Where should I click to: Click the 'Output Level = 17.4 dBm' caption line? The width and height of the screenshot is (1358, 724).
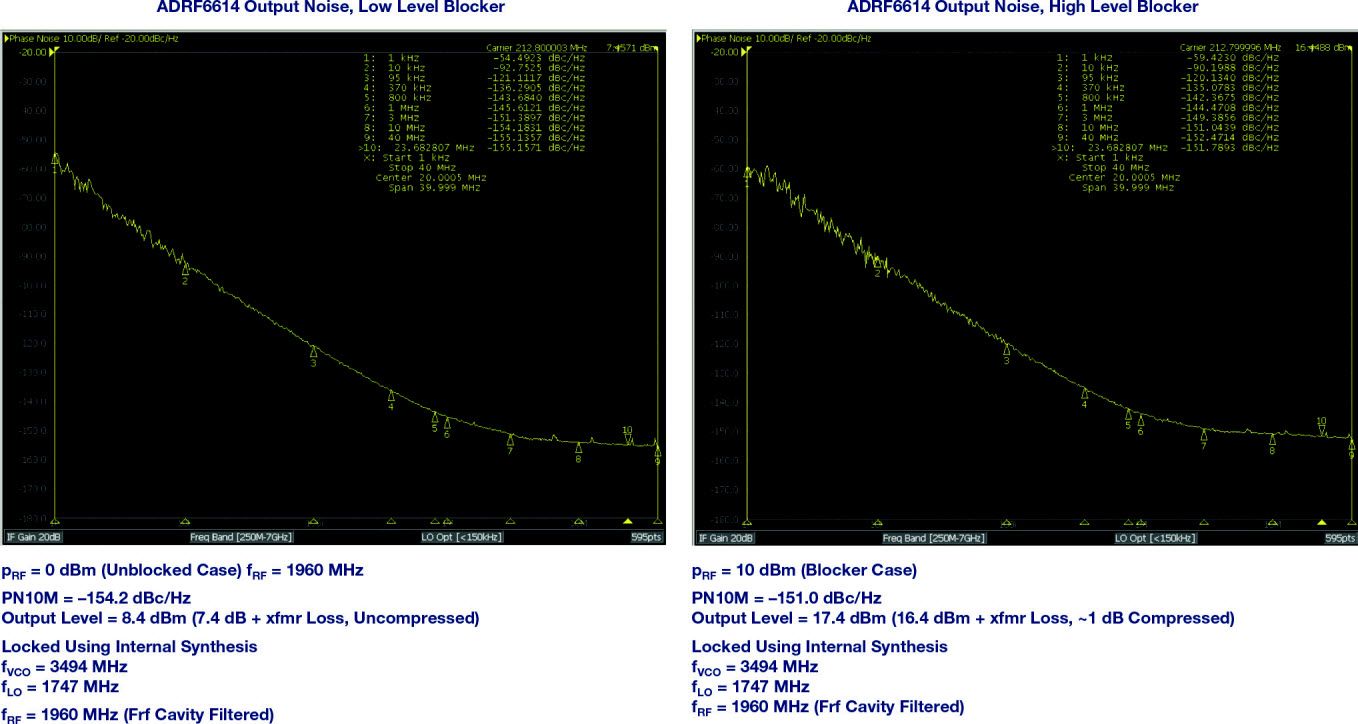963,618
